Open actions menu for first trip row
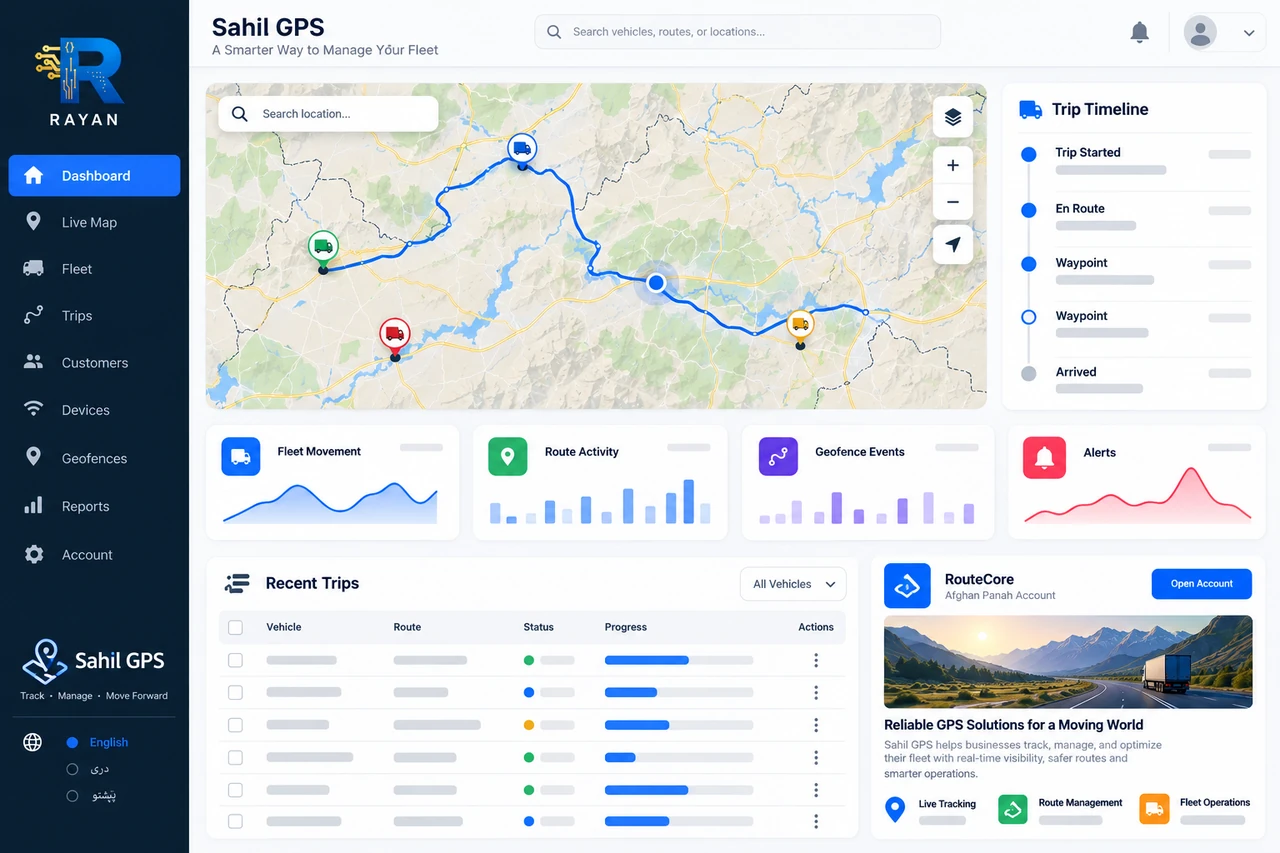Image resolution: width=1280 pixels, height=853 pixels. coord(816,660)
